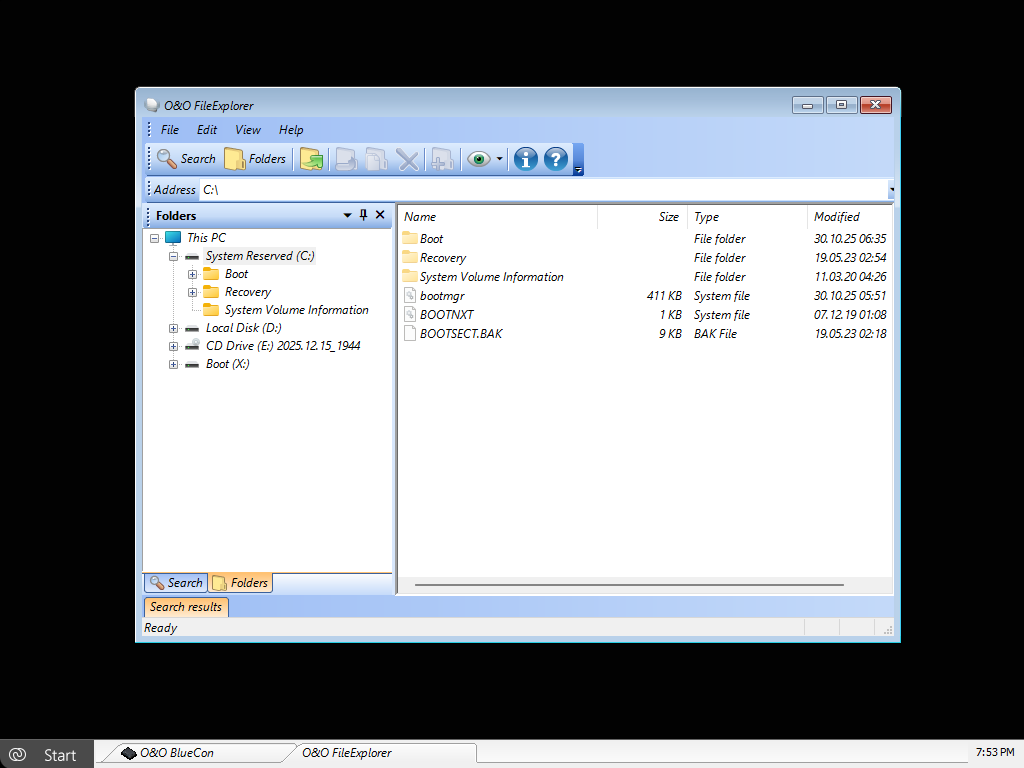Open the dropdown arrow beside the eye icon
Viewport: 1024px width, 768px height.
pos(500,159)
